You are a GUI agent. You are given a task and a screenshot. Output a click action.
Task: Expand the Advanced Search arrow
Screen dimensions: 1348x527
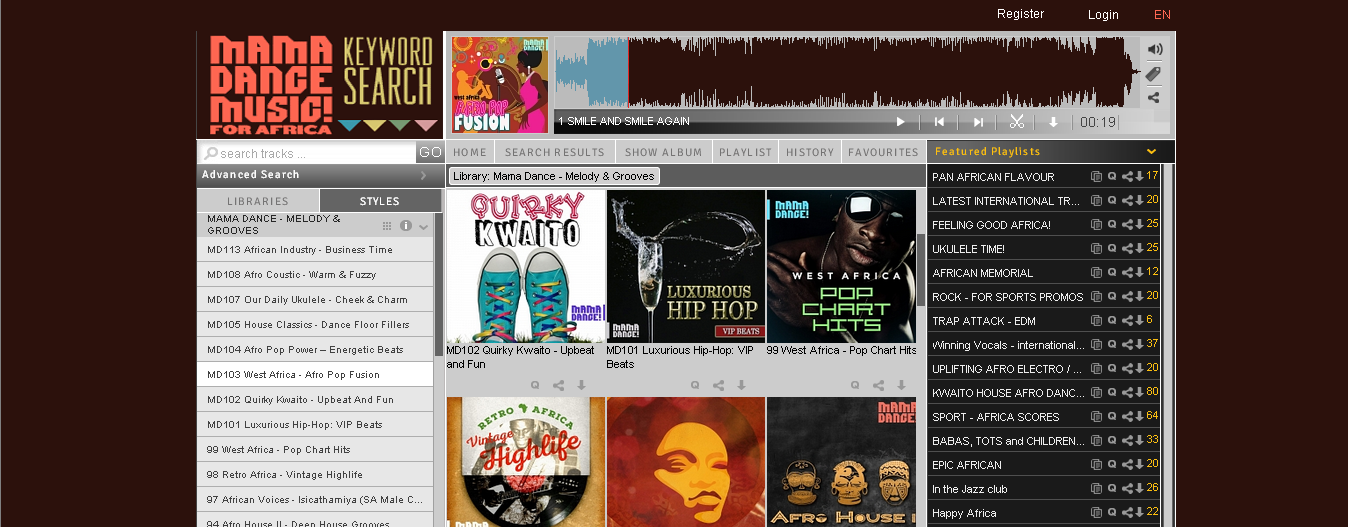[423, 175]
